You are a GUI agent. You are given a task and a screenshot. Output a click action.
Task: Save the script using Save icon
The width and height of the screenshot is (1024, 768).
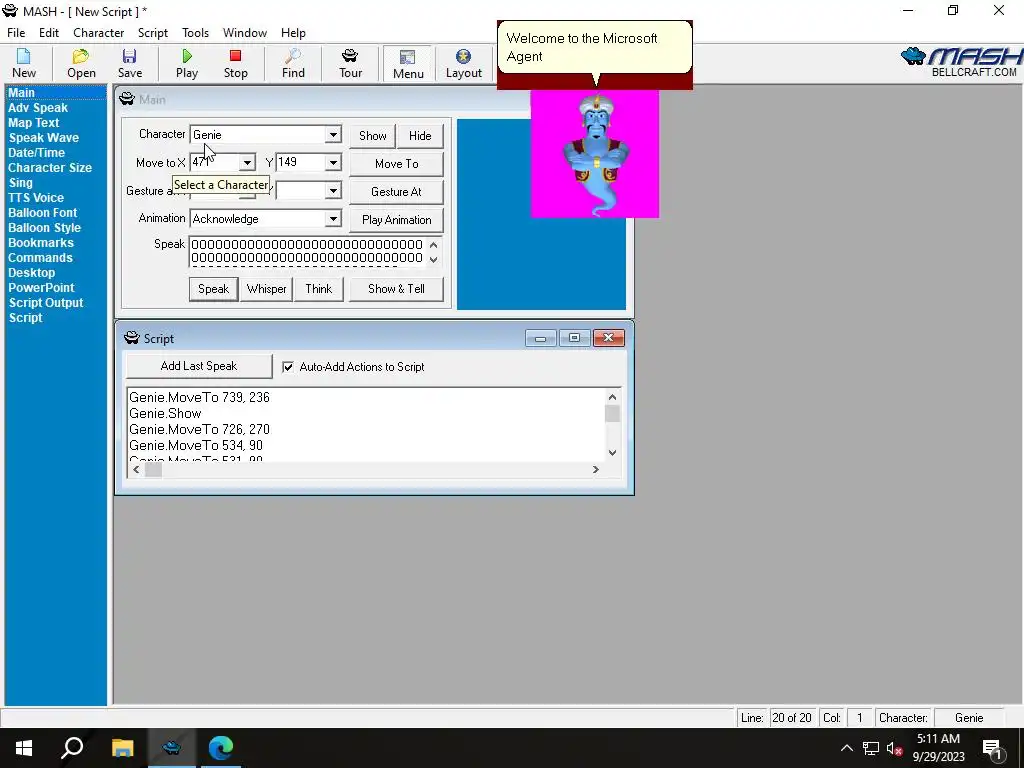[129, 63]
